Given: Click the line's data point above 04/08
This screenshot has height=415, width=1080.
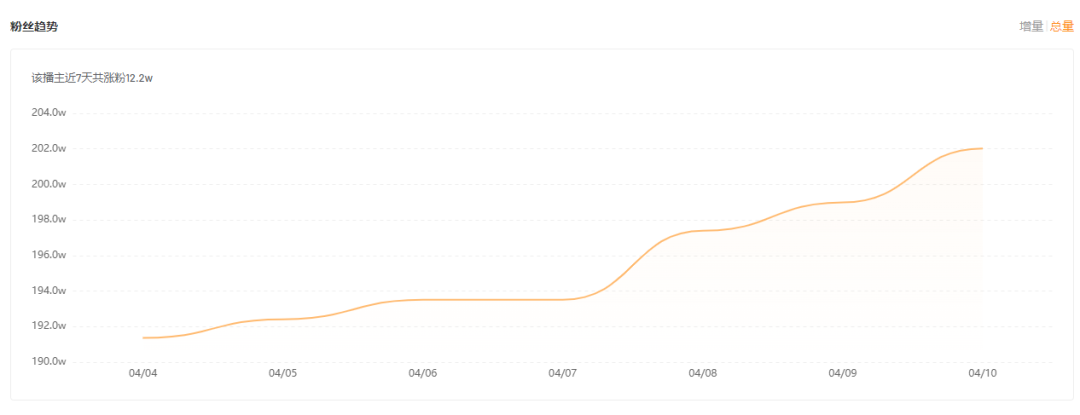Looking at the screenshot, I should pos(702,231).
